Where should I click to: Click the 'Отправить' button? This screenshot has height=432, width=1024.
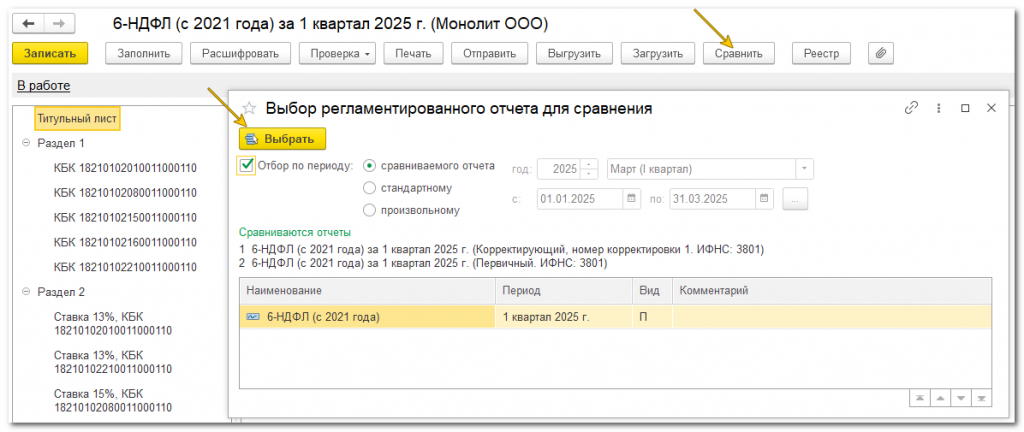tap(490, 54)
